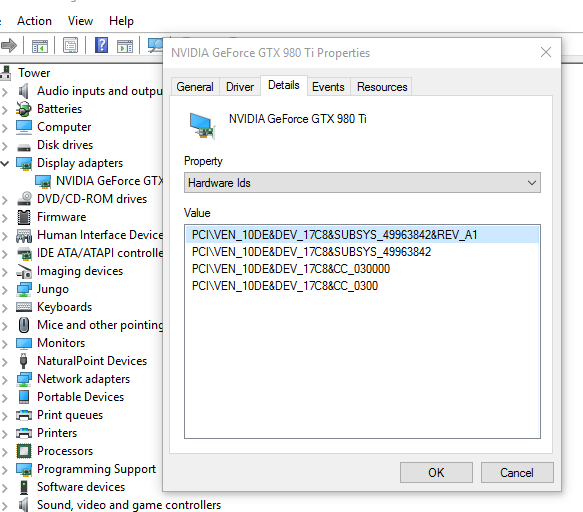Click the DVD/CD-ROM drives disc icon

click(24, 198)
